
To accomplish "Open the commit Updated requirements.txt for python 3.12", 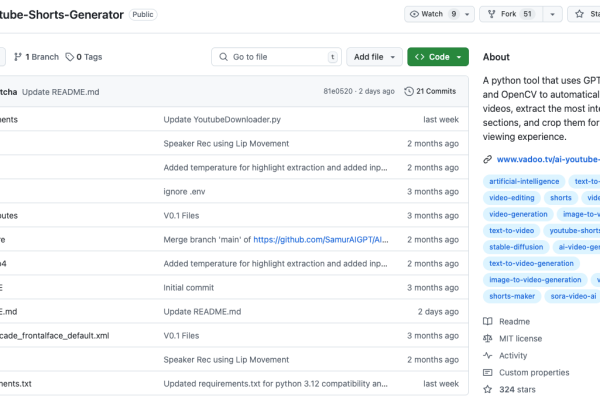I will (276, 384).
